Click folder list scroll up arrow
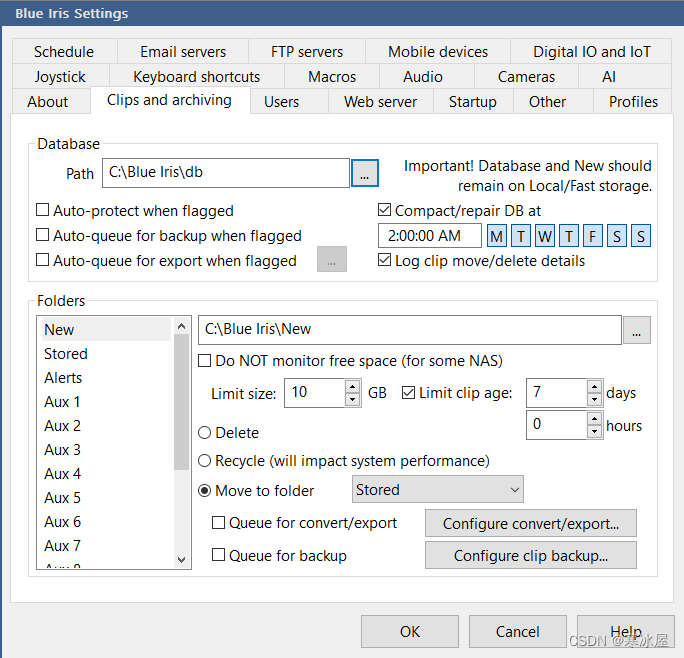Viewport: 684px width, 658px height. tap(182, 326)
